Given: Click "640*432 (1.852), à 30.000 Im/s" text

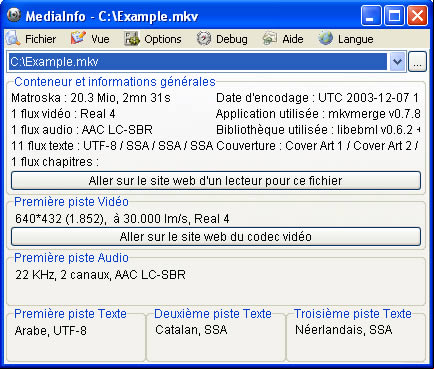Looking at the screenshot, I should coord(122,219).
